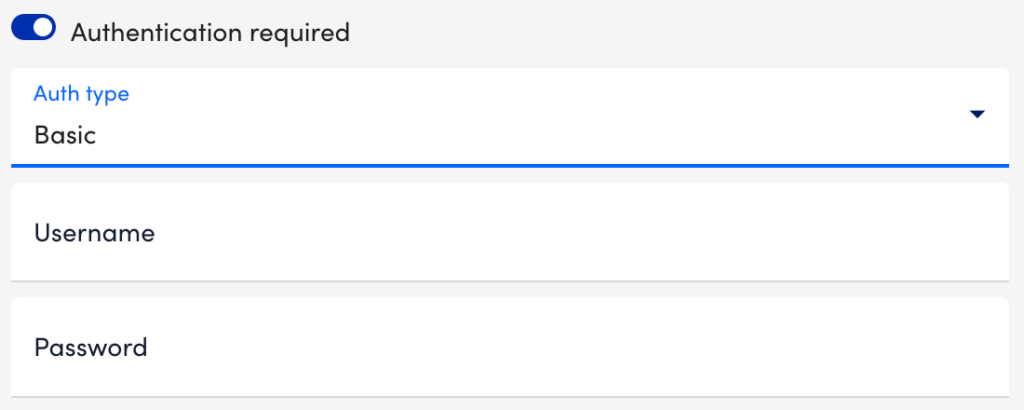Click the Authentication required label text
The width and height of the screenshot is (1024, 410).
[x=210, y=32]
